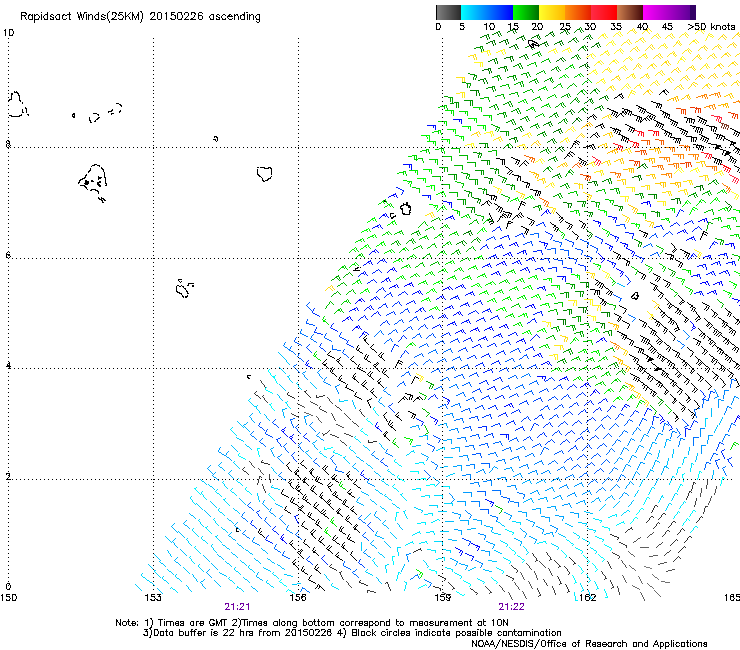The image size is (740, 650).
Task: Click the legend tick label '25'
Action: click(565, 27)
